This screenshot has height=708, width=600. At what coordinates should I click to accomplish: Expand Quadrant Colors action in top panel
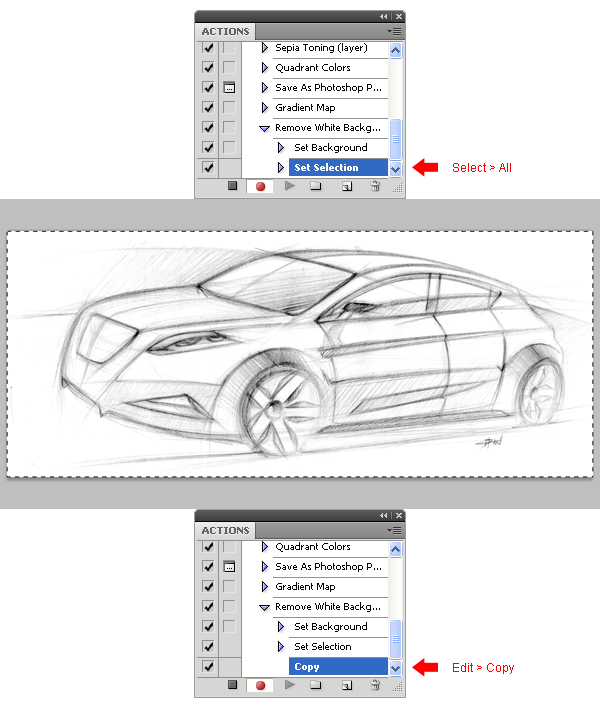(265, 68)
